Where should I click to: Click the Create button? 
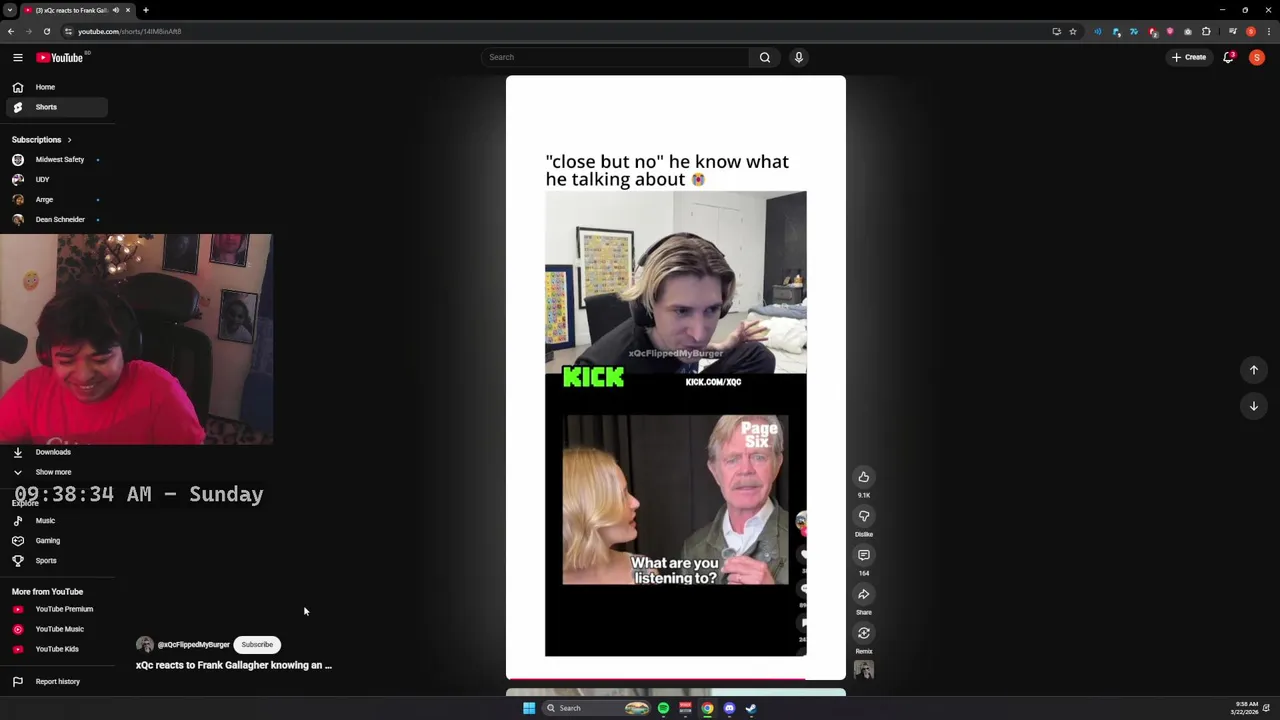tap(1190, 57)
